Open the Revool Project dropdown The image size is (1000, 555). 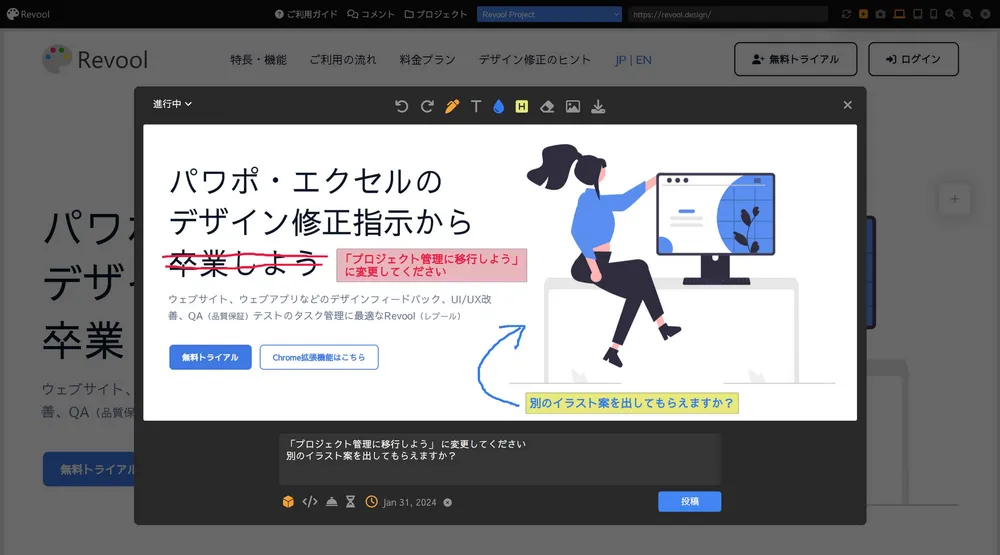(549, 14)
